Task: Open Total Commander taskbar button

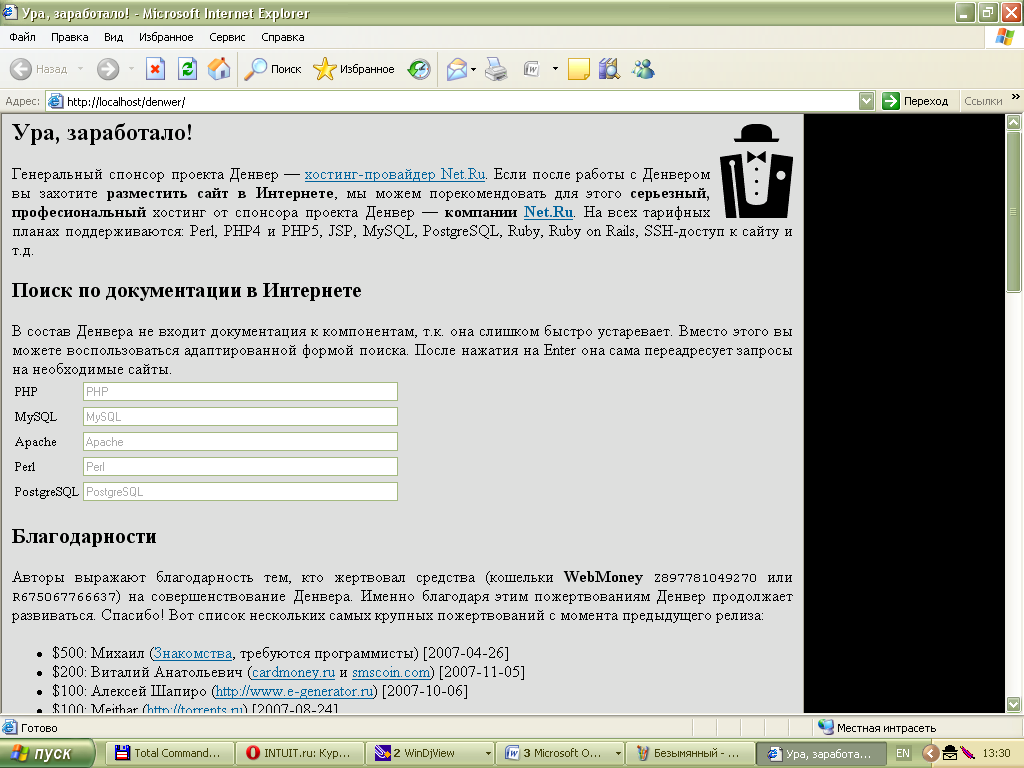Action: tap(168, 753)
